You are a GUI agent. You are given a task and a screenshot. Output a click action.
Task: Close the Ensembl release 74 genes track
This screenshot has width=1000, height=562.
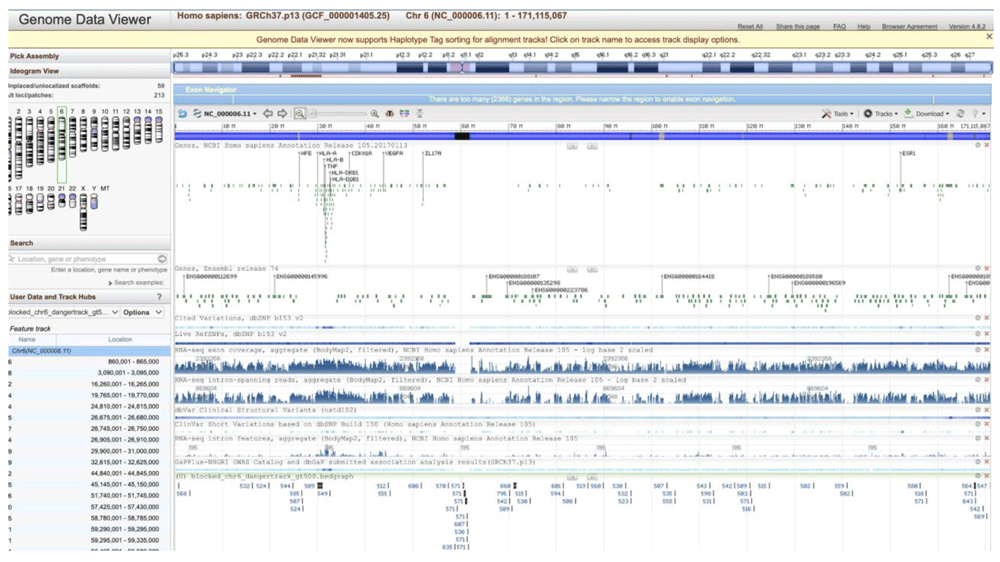(987, 269)
